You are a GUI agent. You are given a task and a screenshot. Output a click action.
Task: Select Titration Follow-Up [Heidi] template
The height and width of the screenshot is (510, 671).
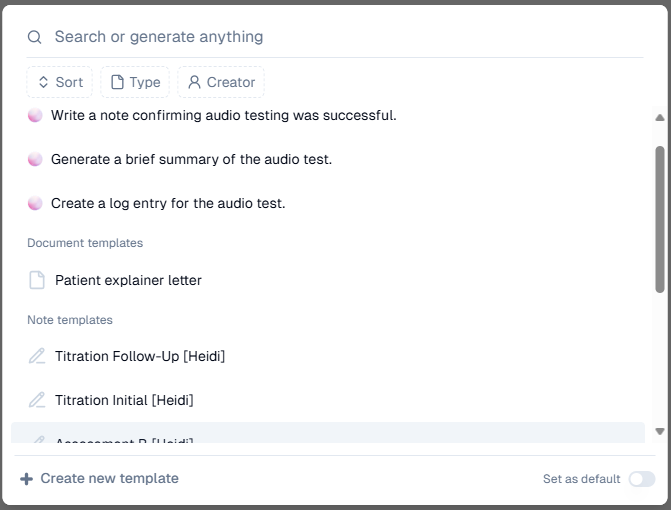[140, 356]
